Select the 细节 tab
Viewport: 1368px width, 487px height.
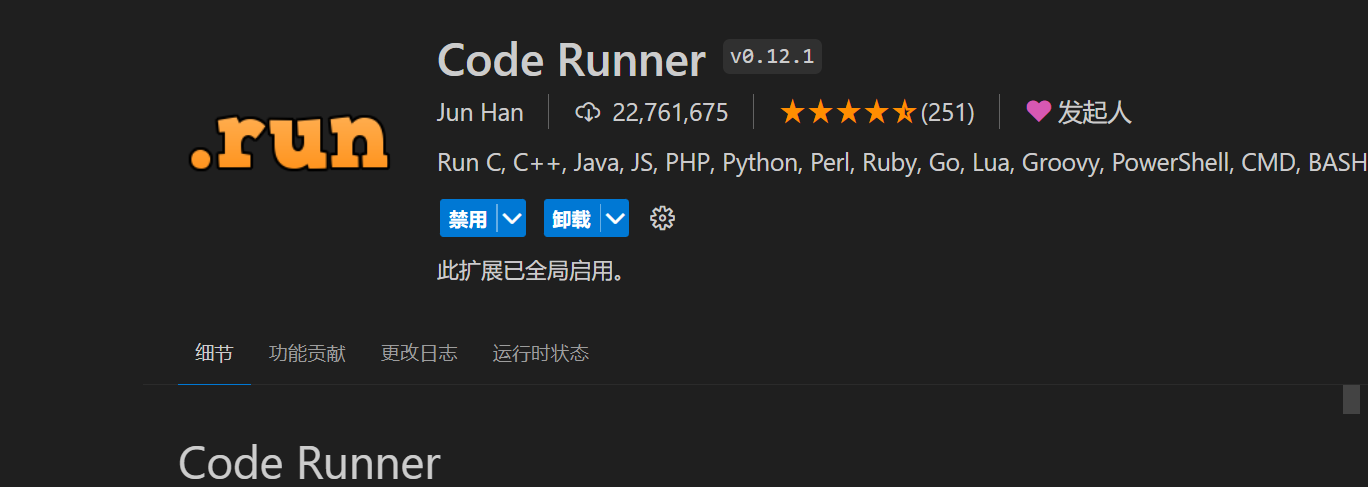click(x=214, y=353)
